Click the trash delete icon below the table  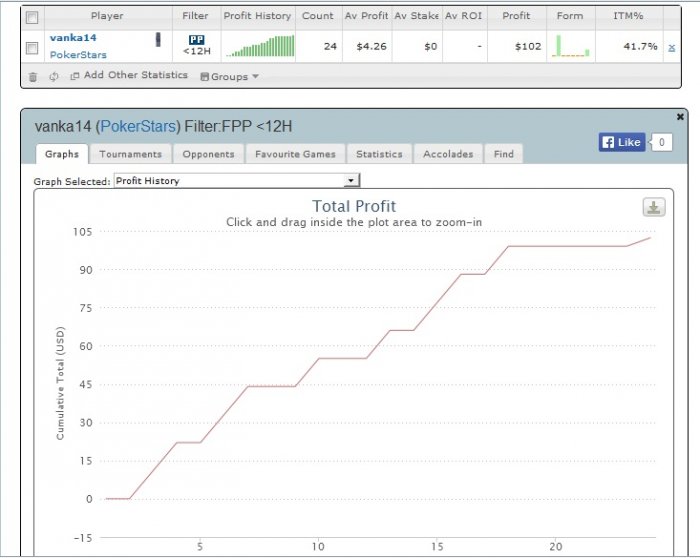(33, 77)
